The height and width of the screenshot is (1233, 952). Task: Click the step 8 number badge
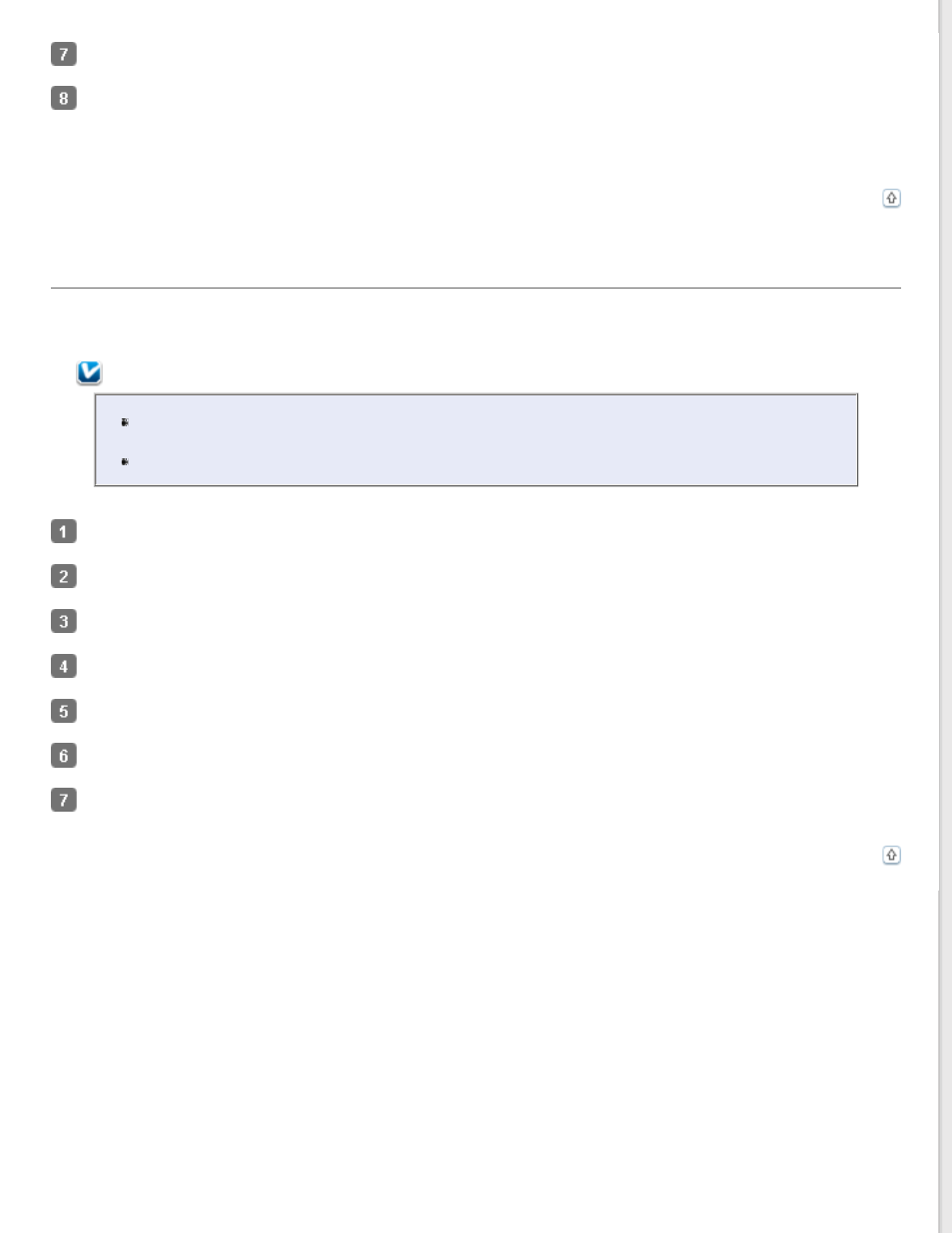point(63,98)
